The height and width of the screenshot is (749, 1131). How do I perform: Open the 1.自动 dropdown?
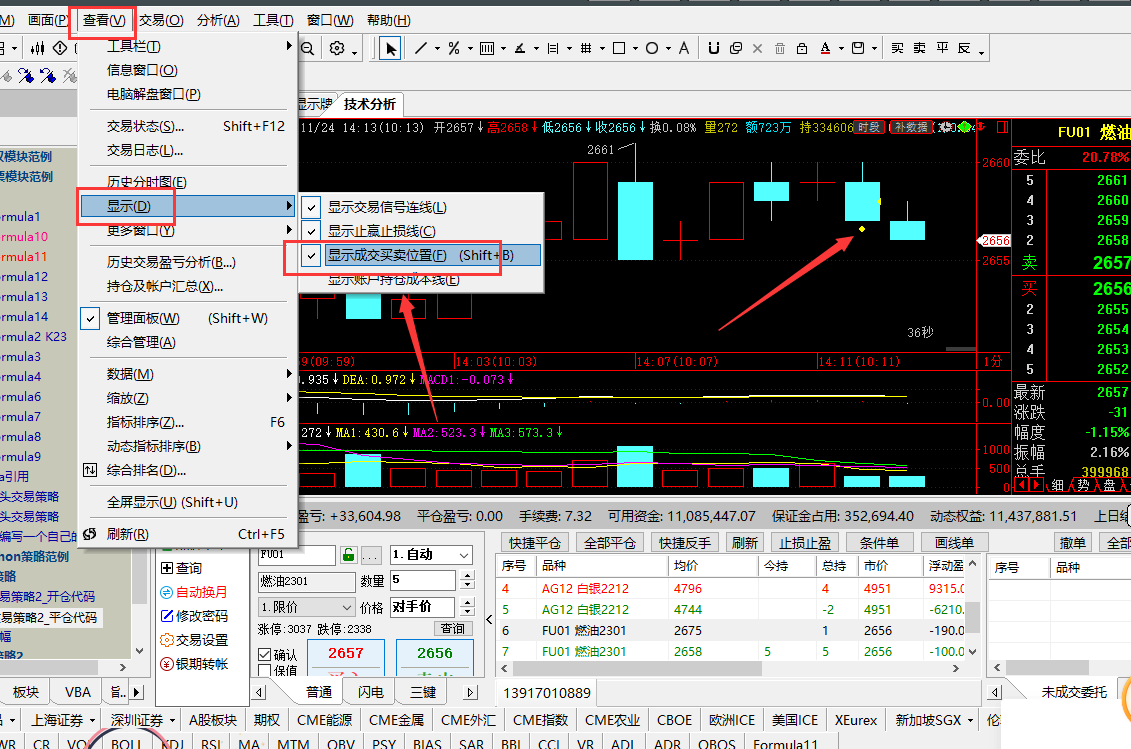(431, 555)
